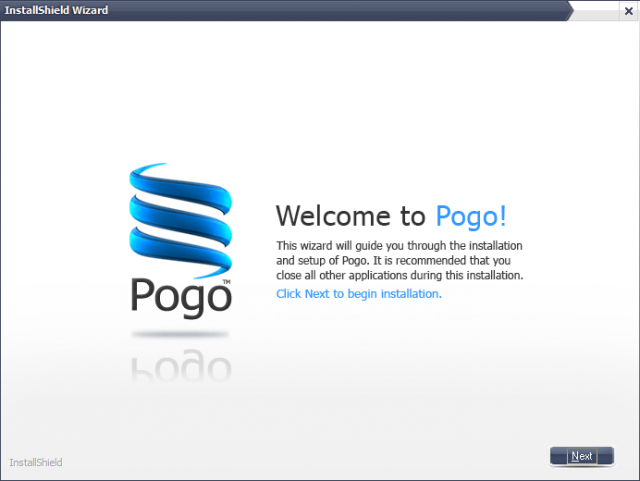Click 'Click Next to begin installation.' text
This screenshot has width=640, height=481.
[x=359, y=294]
